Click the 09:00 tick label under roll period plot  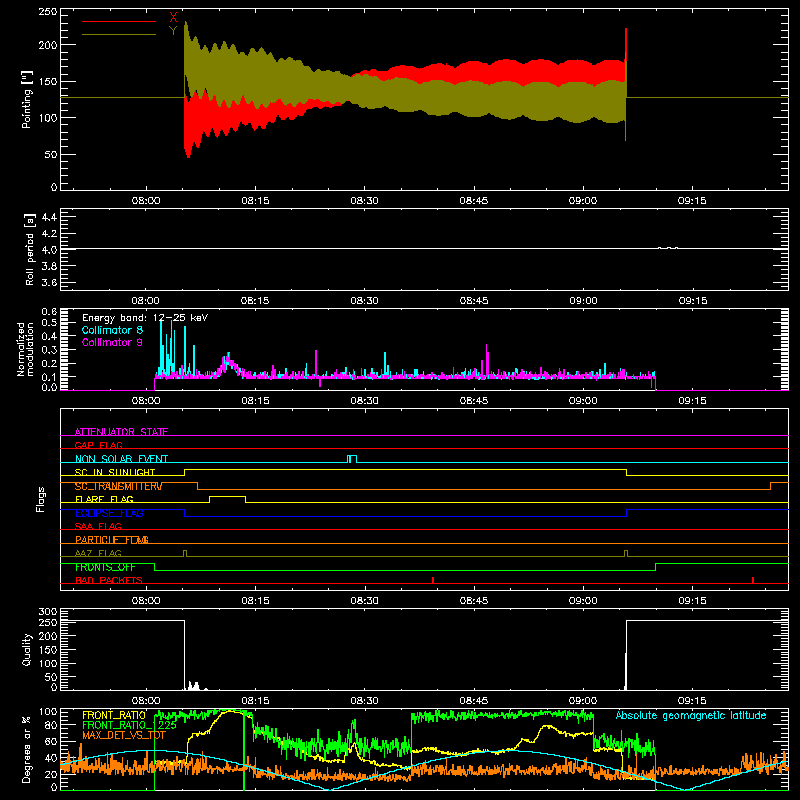(x=583, y=301)
